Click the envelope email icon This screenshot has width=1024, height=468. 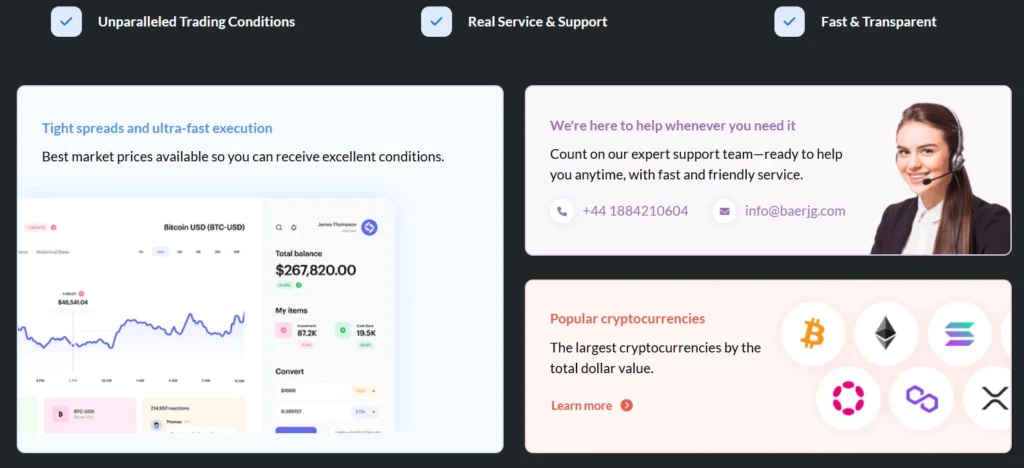(724, 211)
